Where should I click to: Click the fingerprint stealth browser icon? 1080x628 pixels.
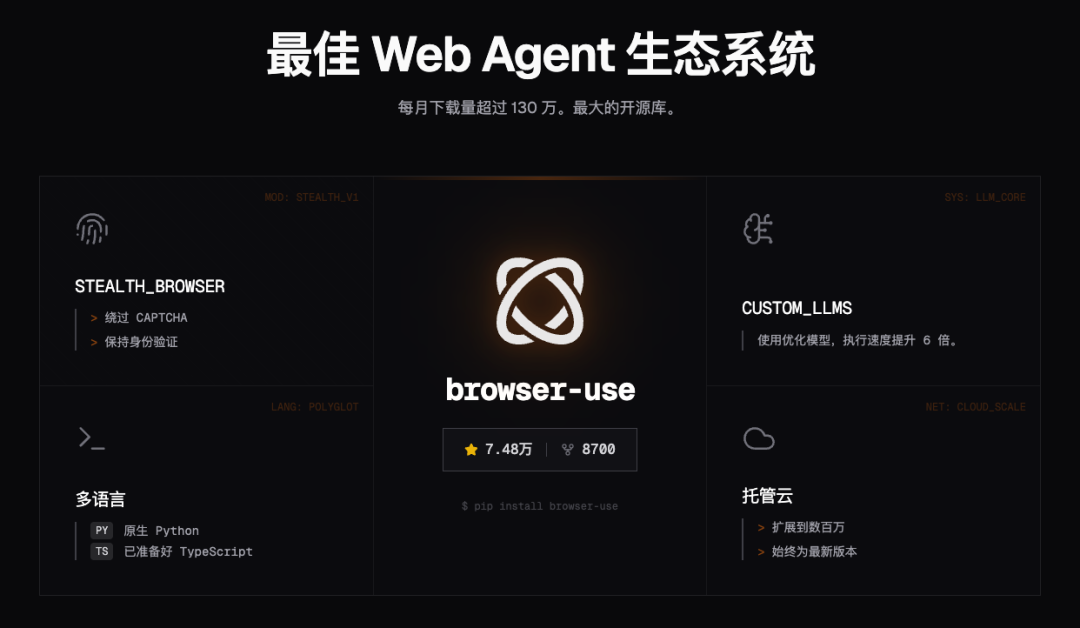click(x=92, y=229)
